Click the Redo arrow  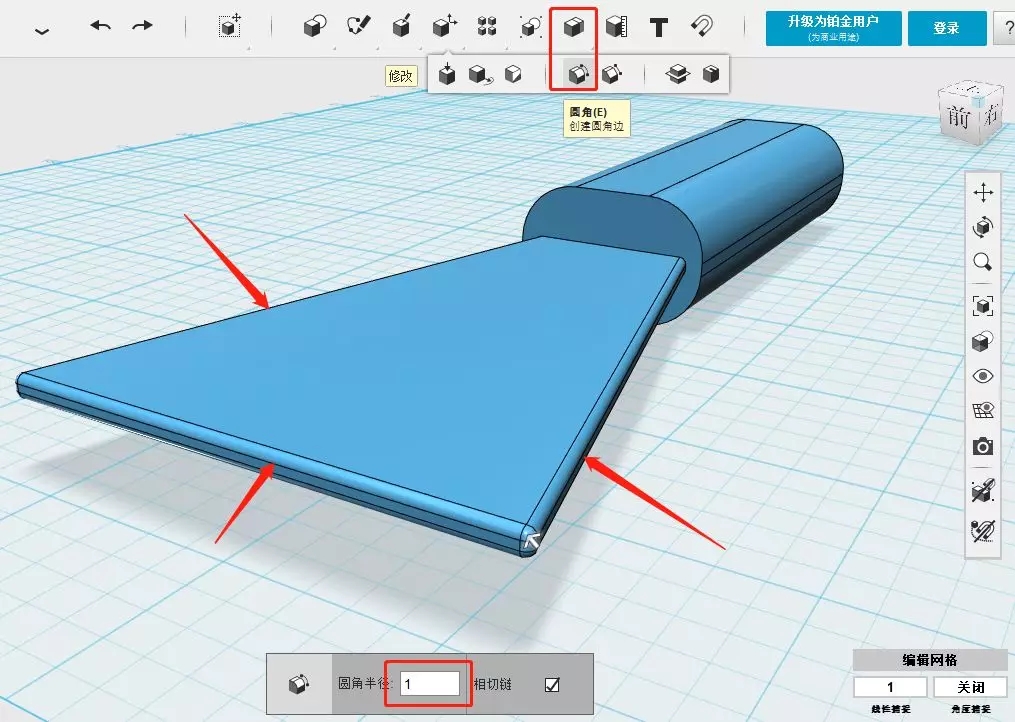click(143, 26)
